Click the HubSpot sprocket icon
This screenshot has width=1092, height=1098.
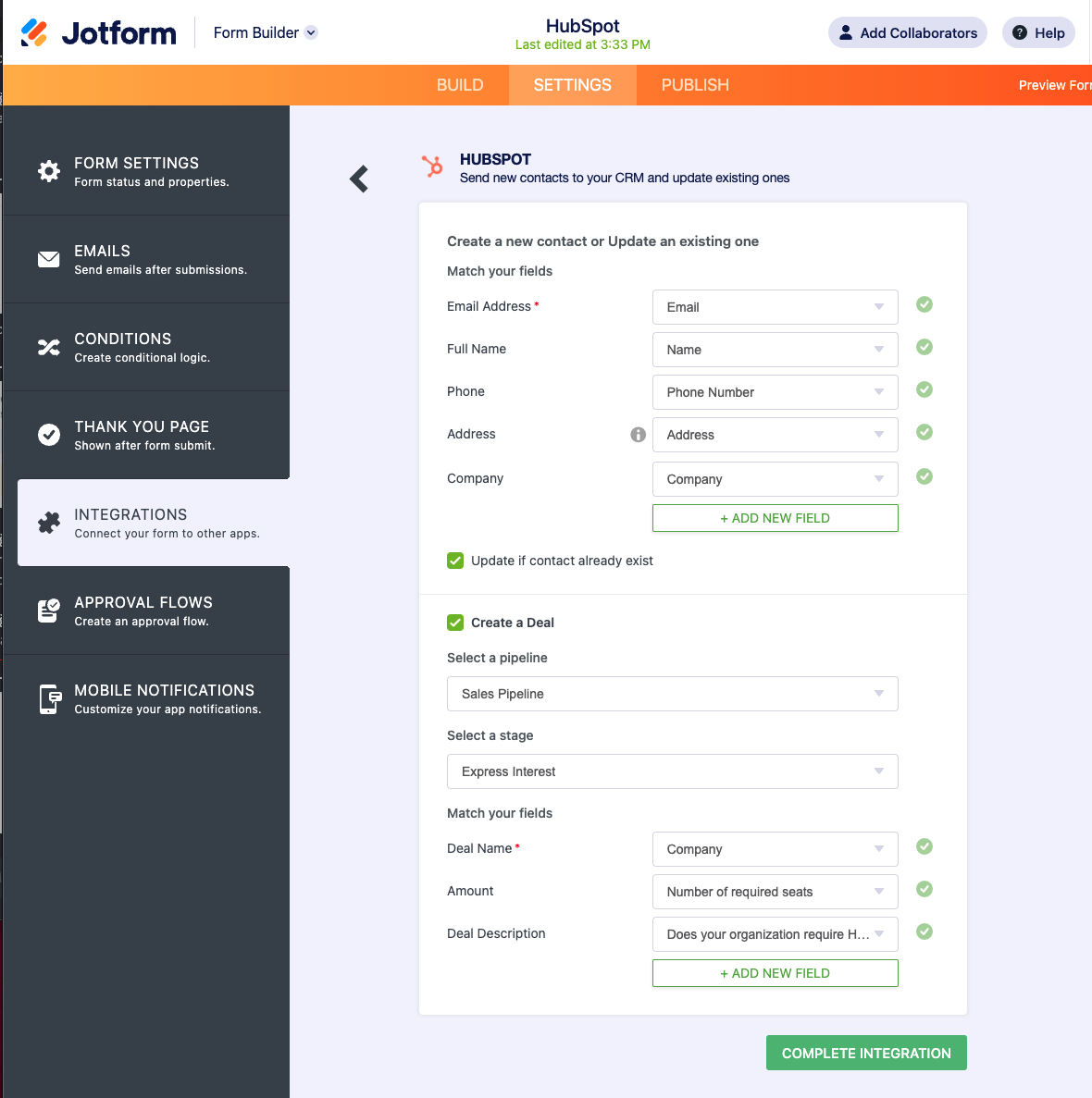pos(432,166)
